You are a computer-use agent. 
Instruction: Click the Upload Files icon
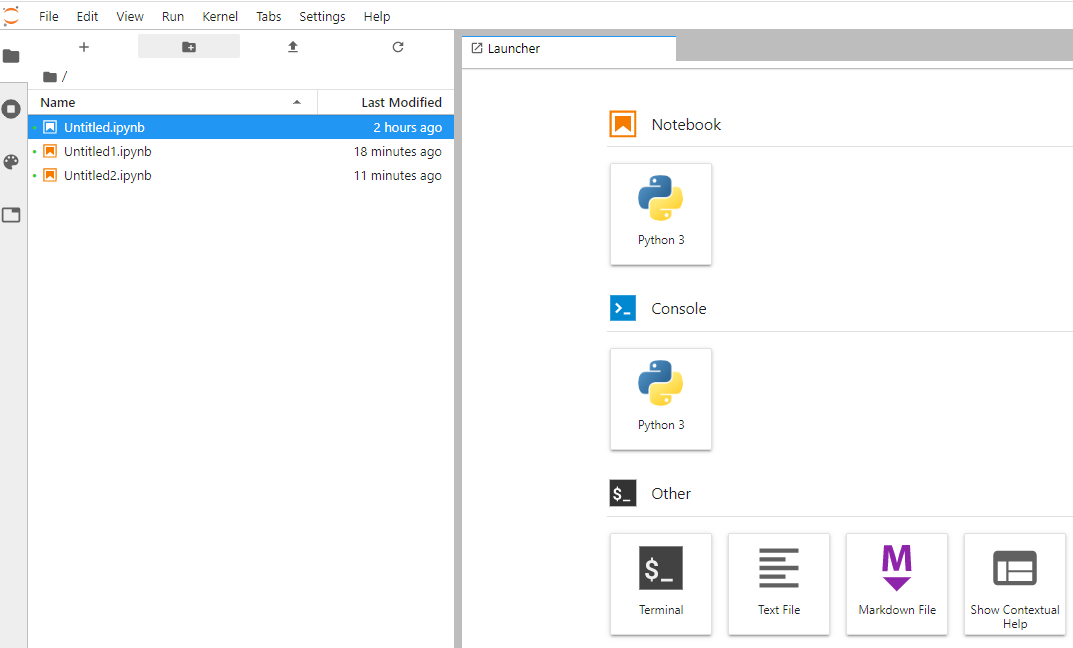[x=293, y=47]
